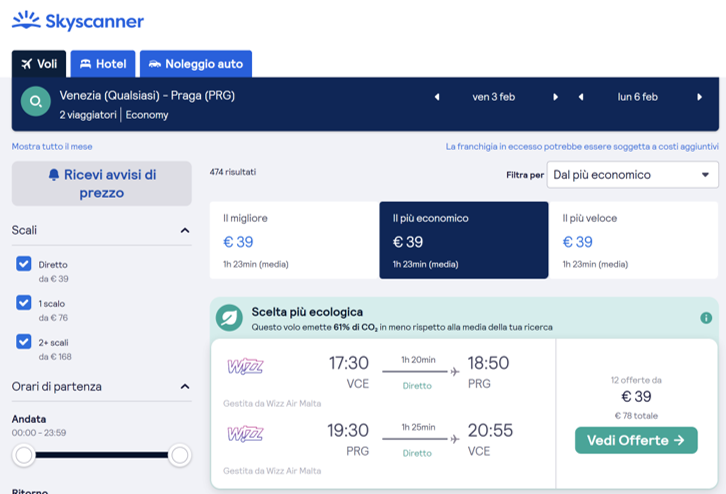Click the right handle of Andata time slider
The height and width of the screenshot is (494, 726).
[x=180, y=456]
